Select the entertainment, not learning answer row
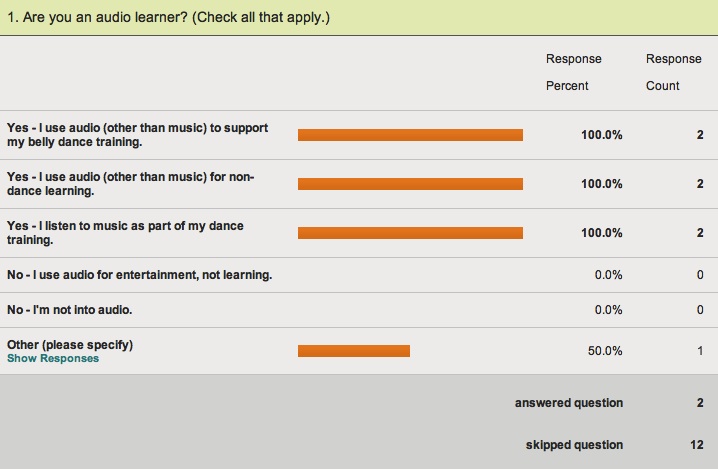718x470 pixels. click(359, 275)
